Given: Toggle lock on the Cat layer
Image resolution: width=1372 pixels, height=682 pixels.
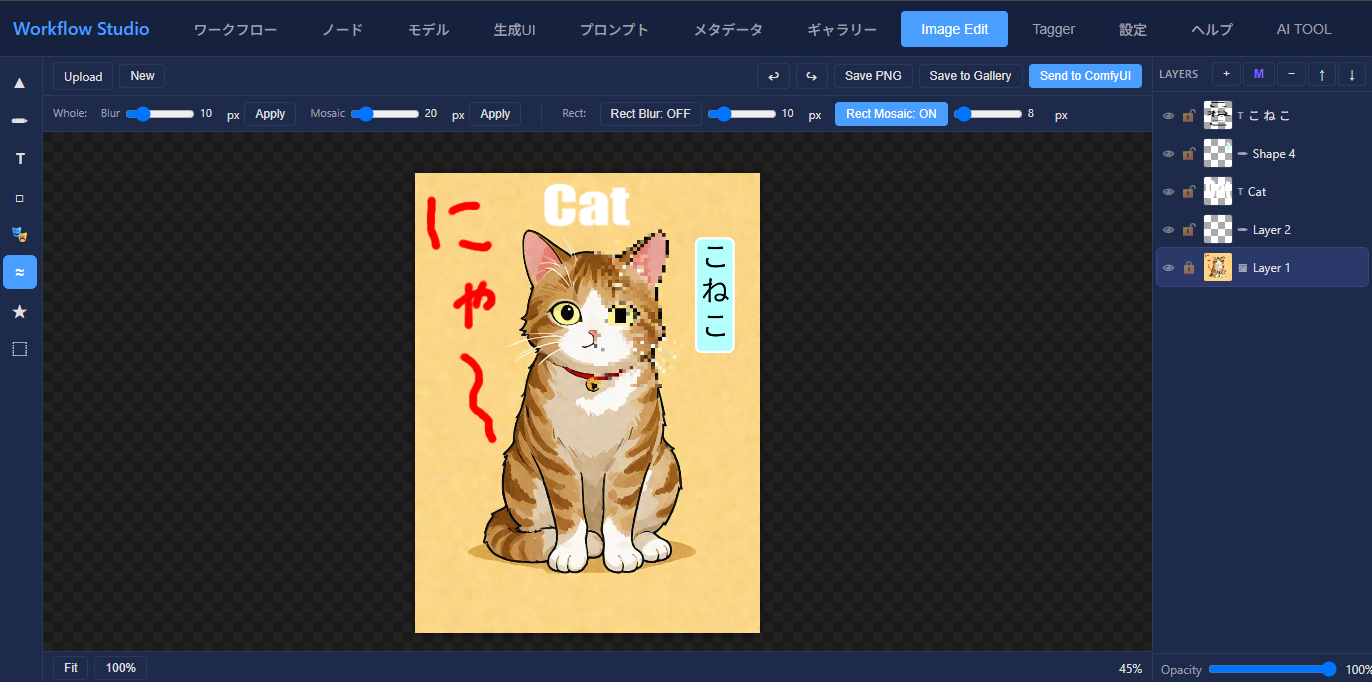Looking at the screenshot, I should [1188, 191].
